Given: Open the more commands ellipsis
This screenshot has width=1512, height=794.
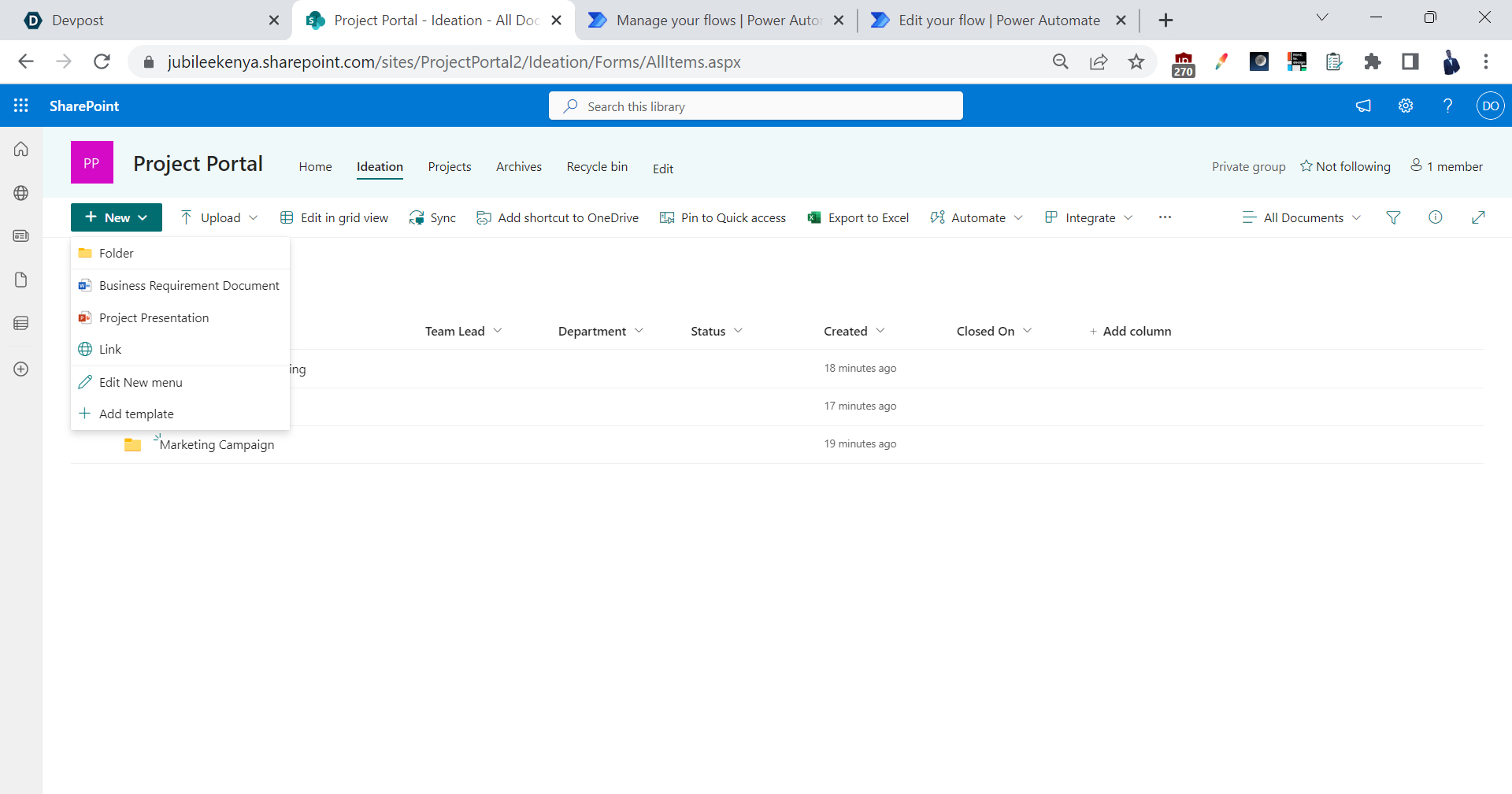Looking at the screenshot, I should click(1165, 217).
